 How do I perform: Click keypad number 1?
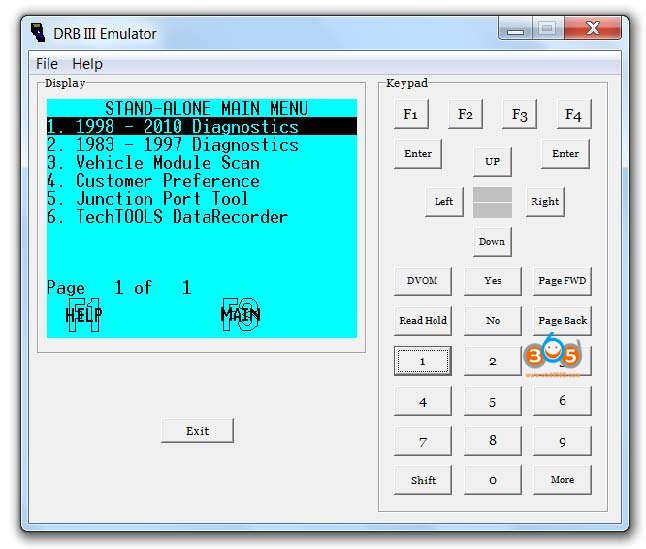pos(422,361)
